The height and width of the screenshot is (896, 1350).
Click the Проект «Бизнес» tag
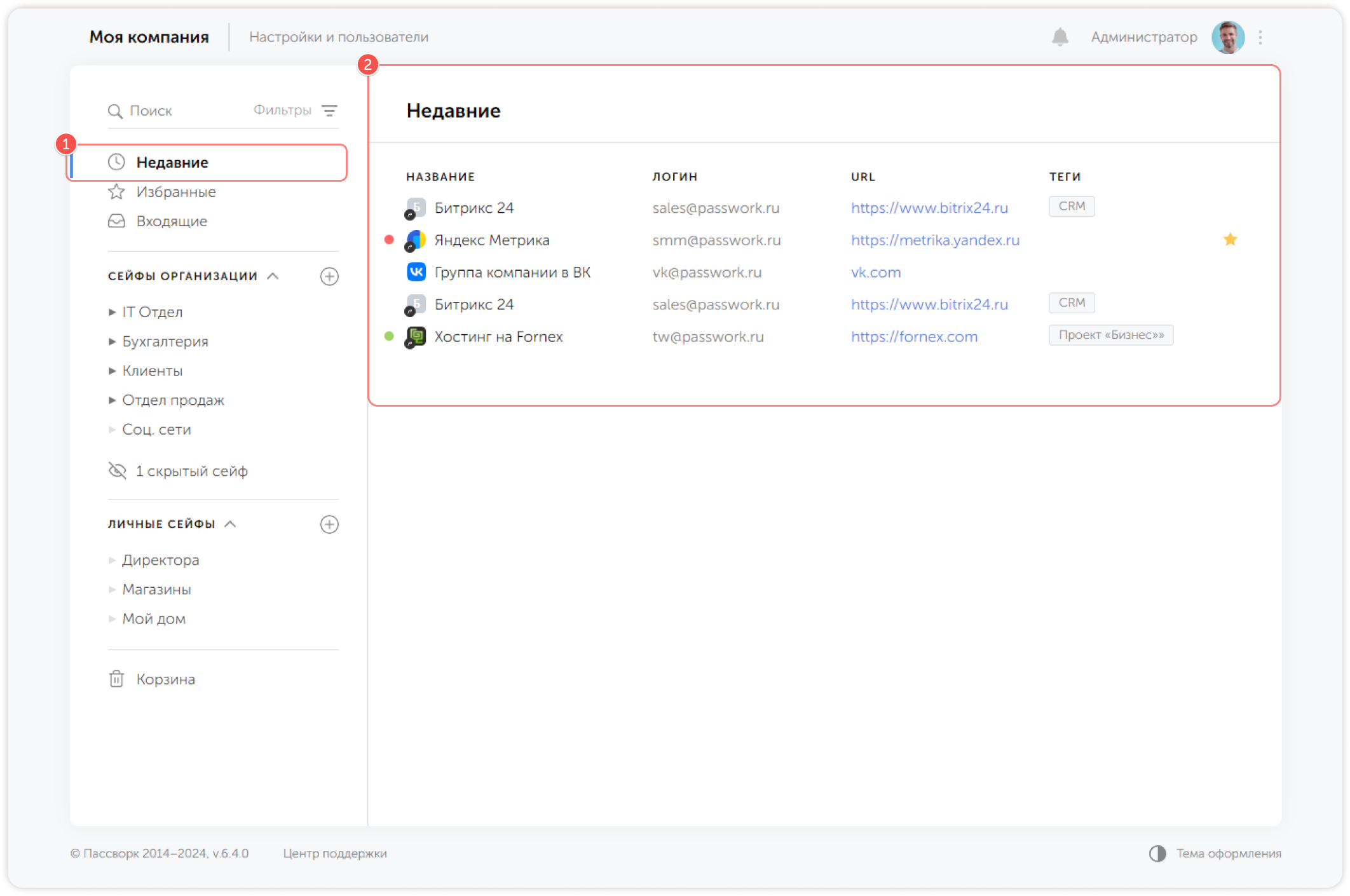tap(1110, 335)
